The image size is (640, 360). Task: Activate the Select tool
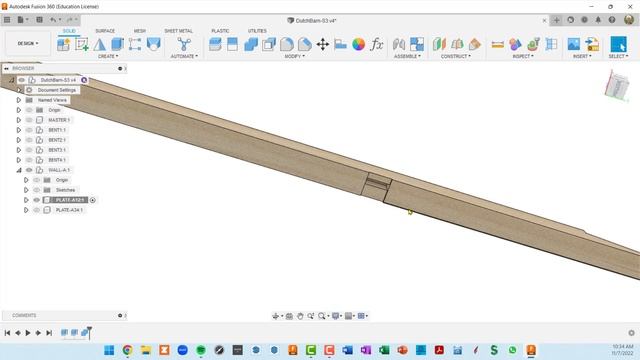(618, 44)
